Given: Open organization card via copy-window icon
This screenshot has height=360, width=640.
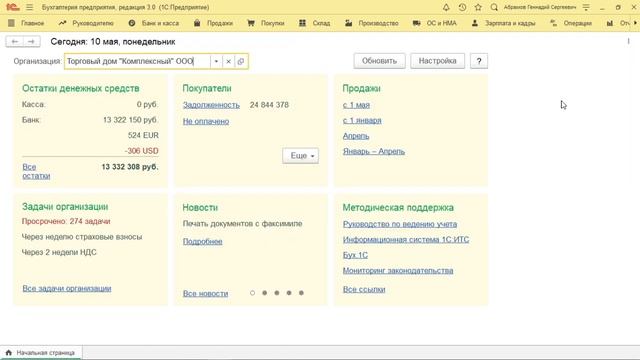Looking at the screenshot, I should 241,61.
